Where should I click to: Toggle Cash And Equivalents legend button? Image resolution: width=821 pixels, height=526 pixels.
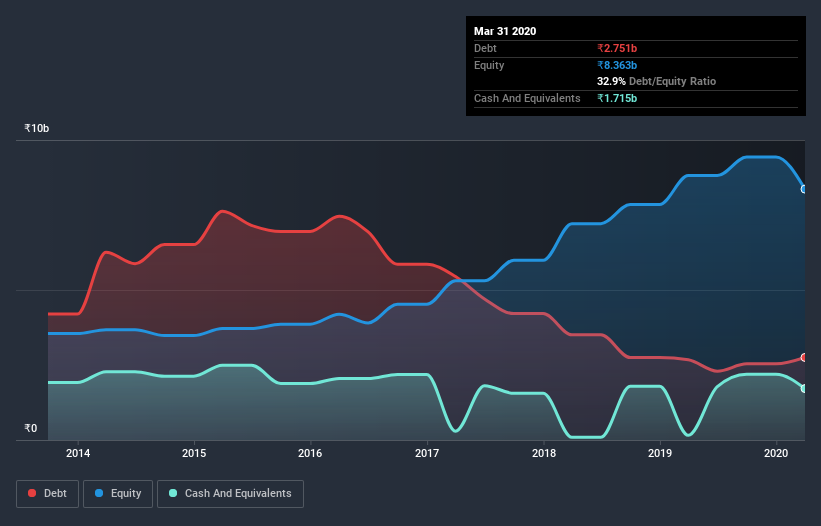pos(230,494)
